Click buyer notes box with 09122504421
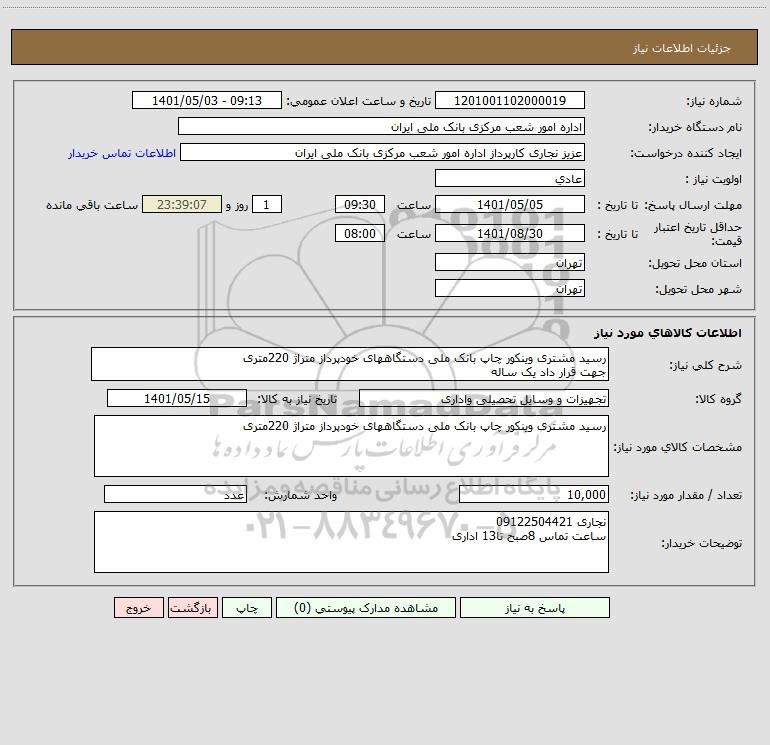Viewport: 770px width, 745px height. (x=351, y=542)
